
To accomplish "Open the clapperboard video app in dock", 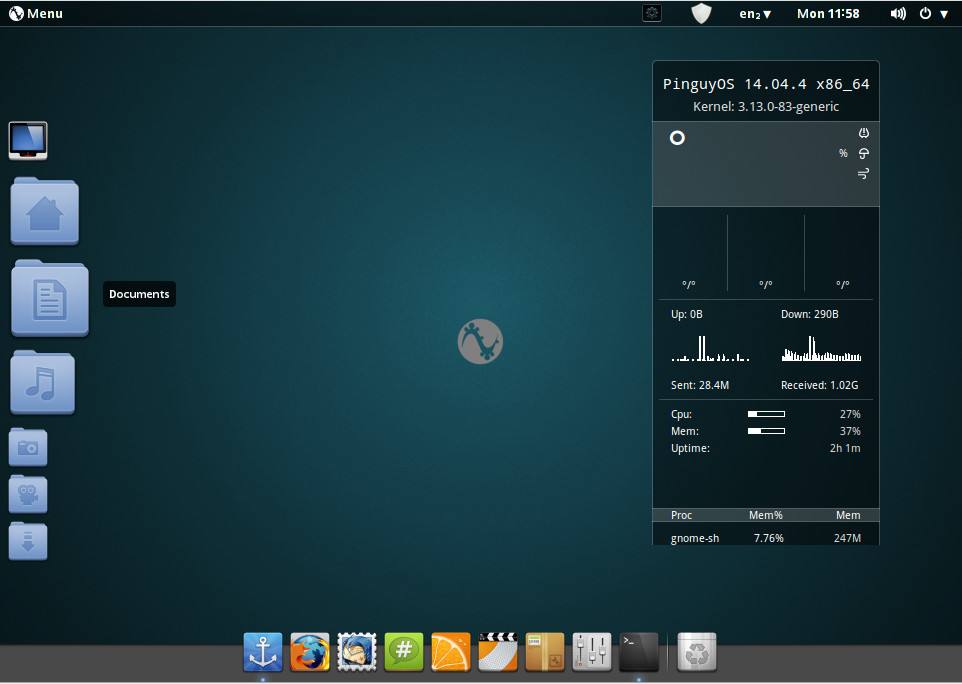I will pyautogui.click(x=498, y=652).
